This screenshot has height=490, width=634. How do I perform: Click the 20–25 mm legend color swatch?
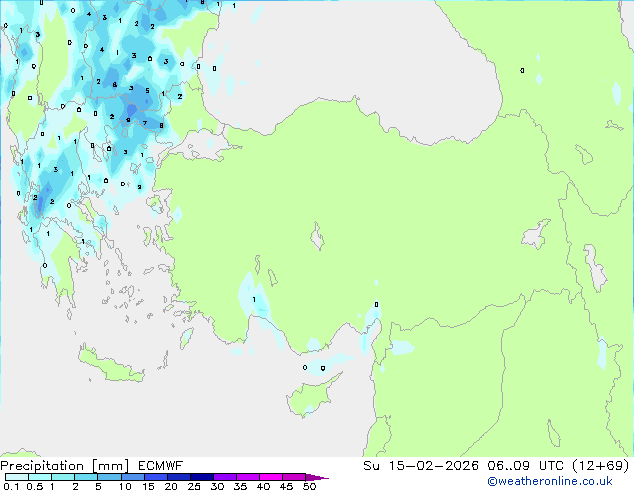click(178, 477)
